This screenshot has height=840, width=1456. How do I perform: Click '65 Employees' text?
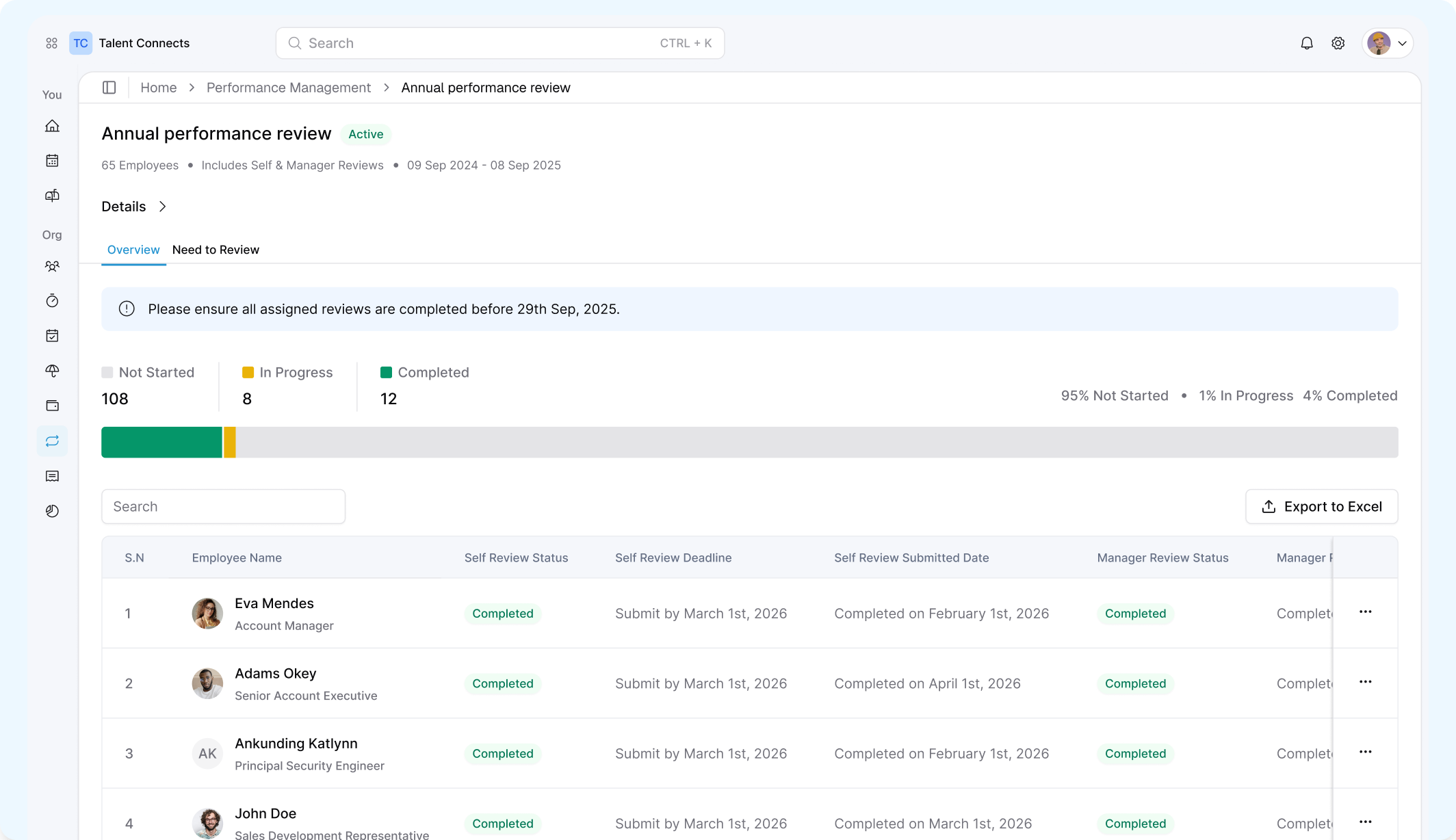140,166
